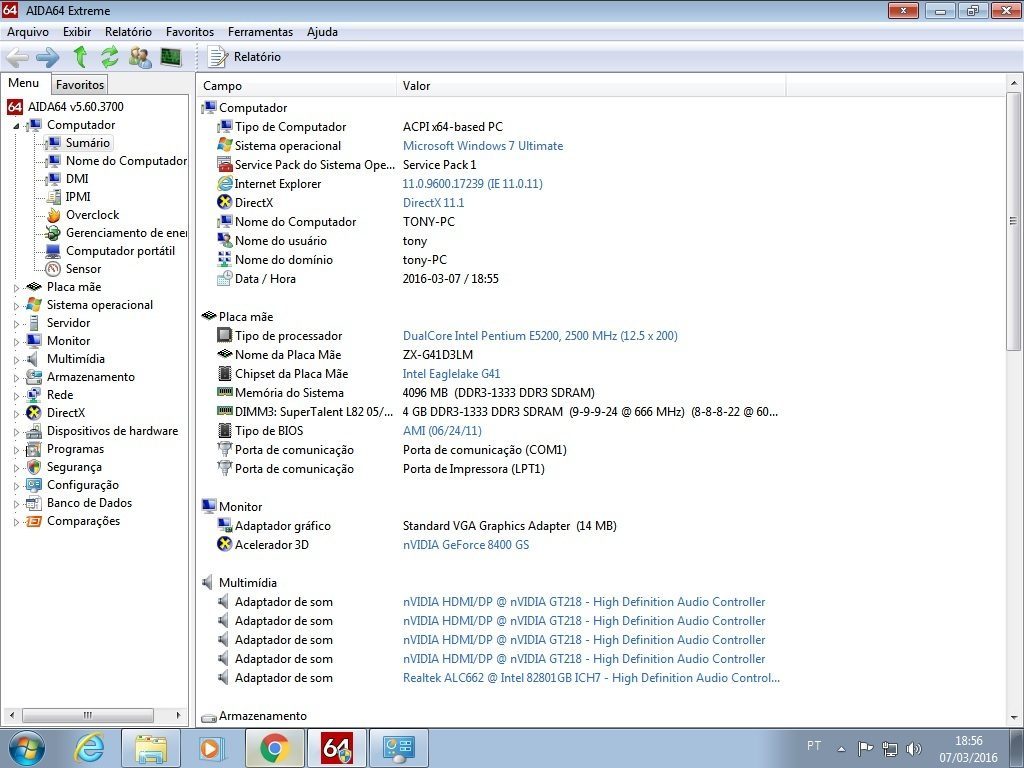1024x768 pixels.
Task: Open the Exibir menu
Action: pyautogui.click(x=77, y=31)
